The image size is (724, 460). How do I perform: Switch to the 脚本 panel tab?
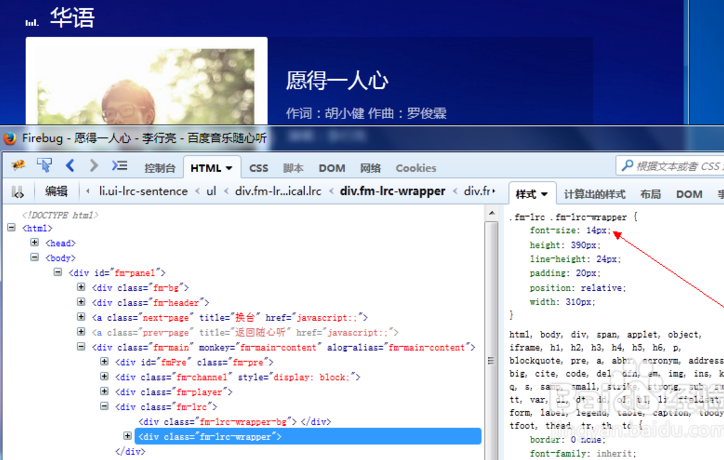point(293,168)
